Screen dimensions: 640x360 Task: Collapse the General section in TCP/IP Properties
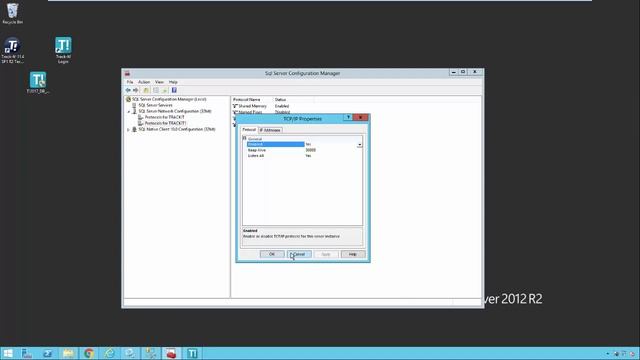(244, 138)
